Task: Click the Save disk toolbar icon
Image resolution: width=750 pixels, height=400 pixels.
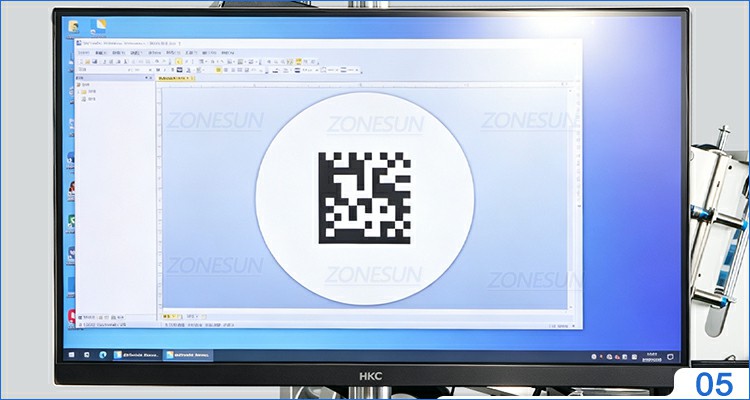Action: [95, 62]
